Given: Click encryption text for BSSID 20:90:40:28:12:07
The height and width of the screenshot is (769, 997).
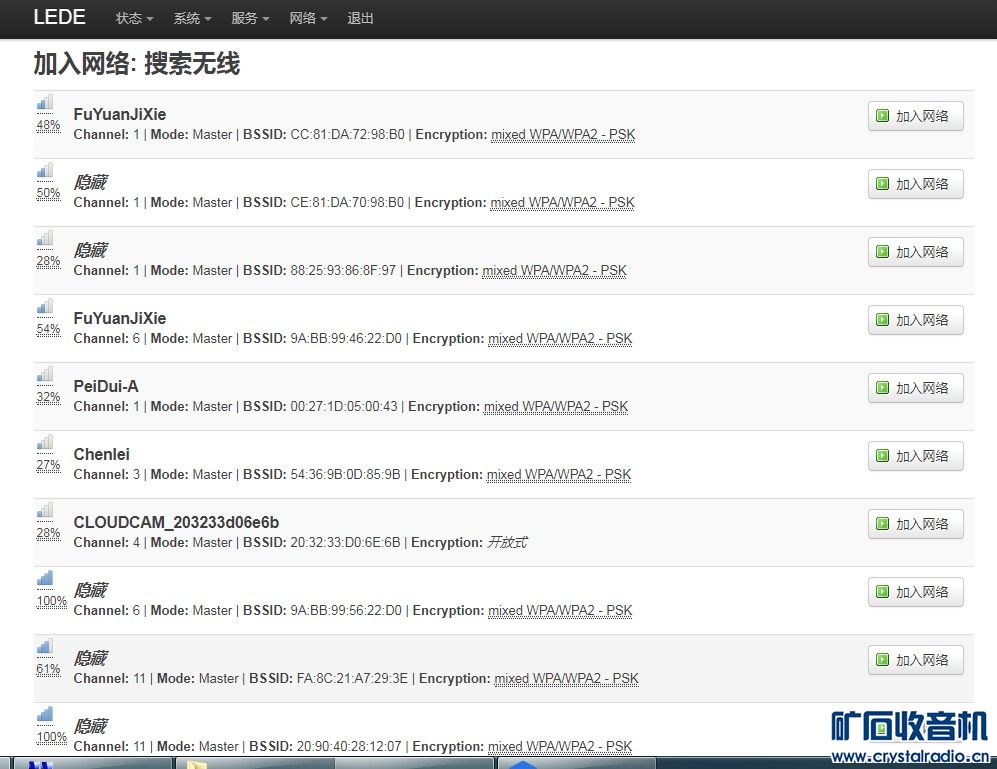Looking at the screenshot, I should click(560, 747).
